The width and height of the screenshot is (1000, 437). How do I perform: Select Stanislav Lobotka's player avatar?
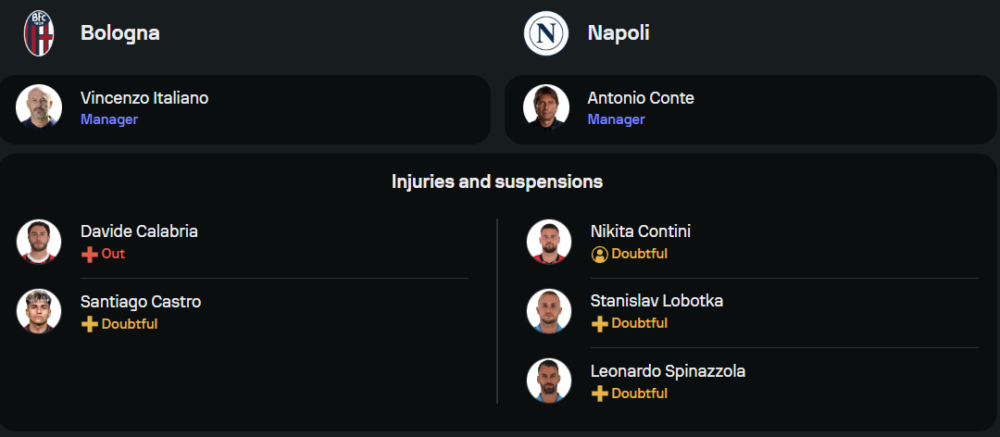pos(549,311)
